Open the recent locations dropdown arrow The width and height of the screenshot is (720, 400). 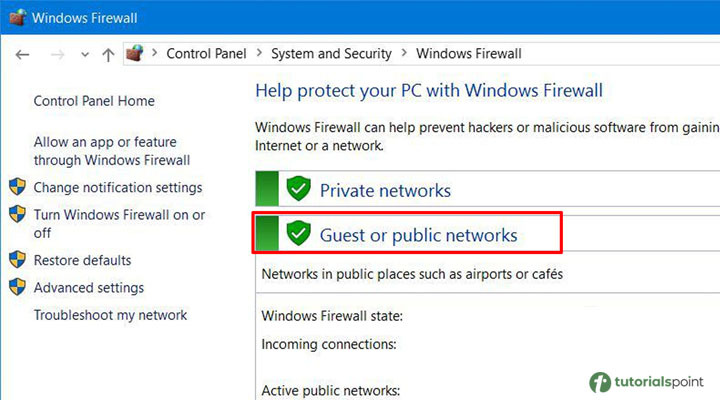coord(86,55)
